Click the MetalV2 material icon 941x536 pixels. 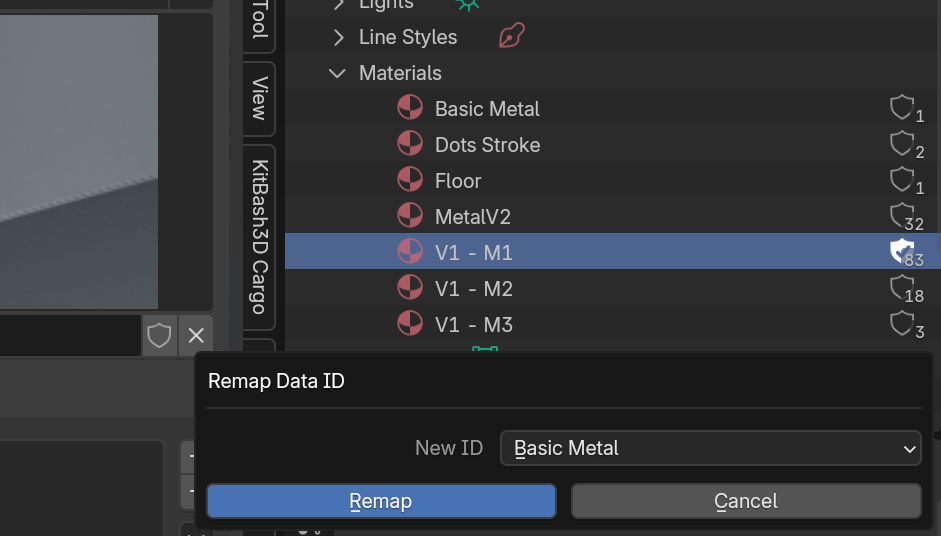[409, 217]
